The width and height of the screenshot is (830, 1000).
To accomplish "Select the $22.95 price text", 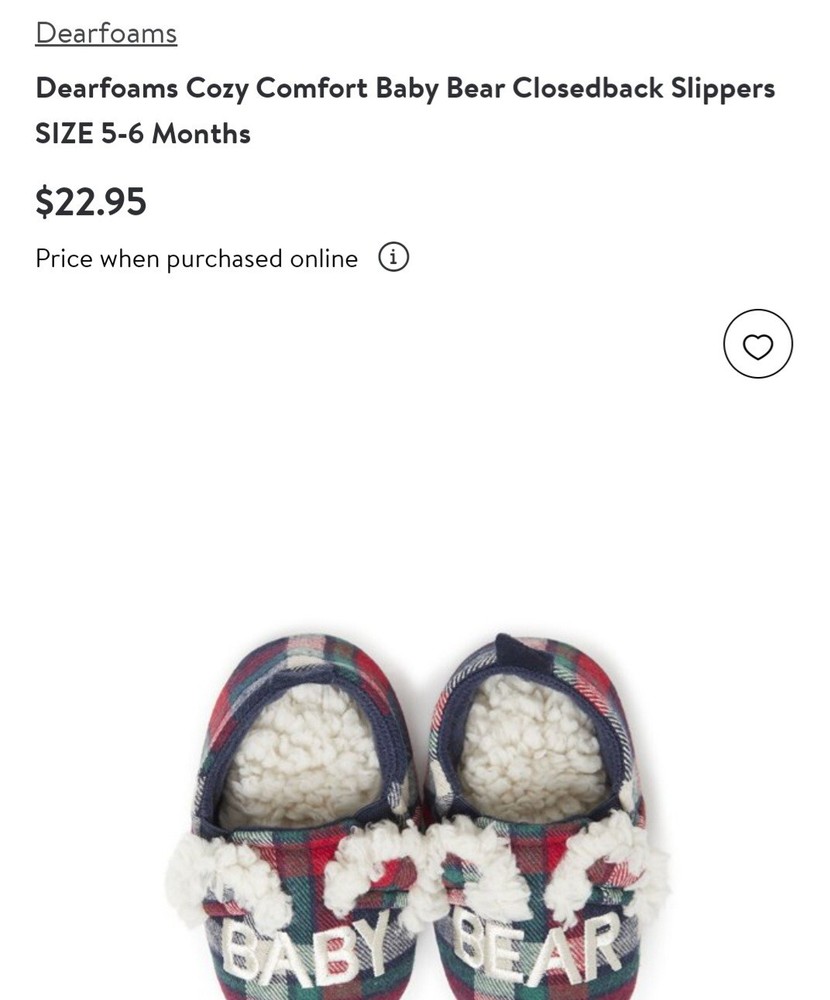I will tap(91, 202).
